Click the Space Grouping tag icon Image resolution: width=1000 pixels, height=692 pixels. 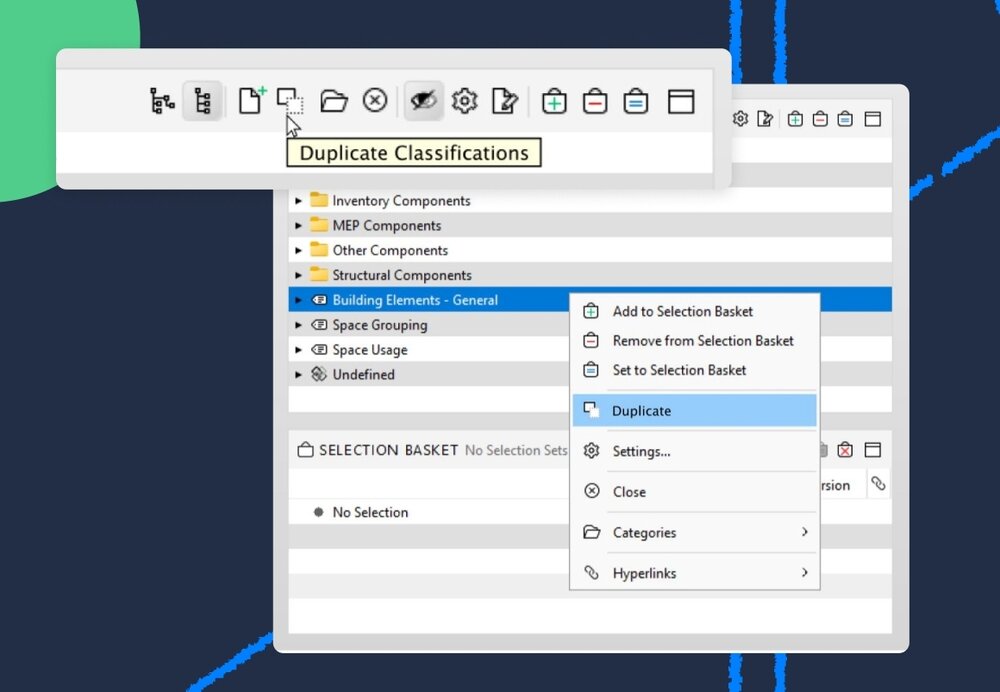pyautogui.click(x=319, y=325)
